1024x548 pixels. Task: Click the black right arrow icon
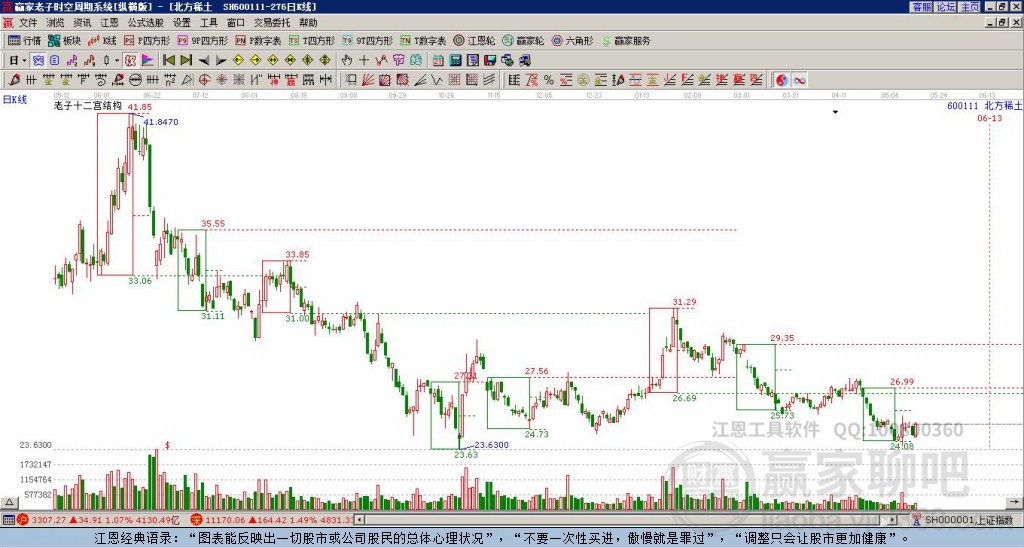tap(221, 61)
